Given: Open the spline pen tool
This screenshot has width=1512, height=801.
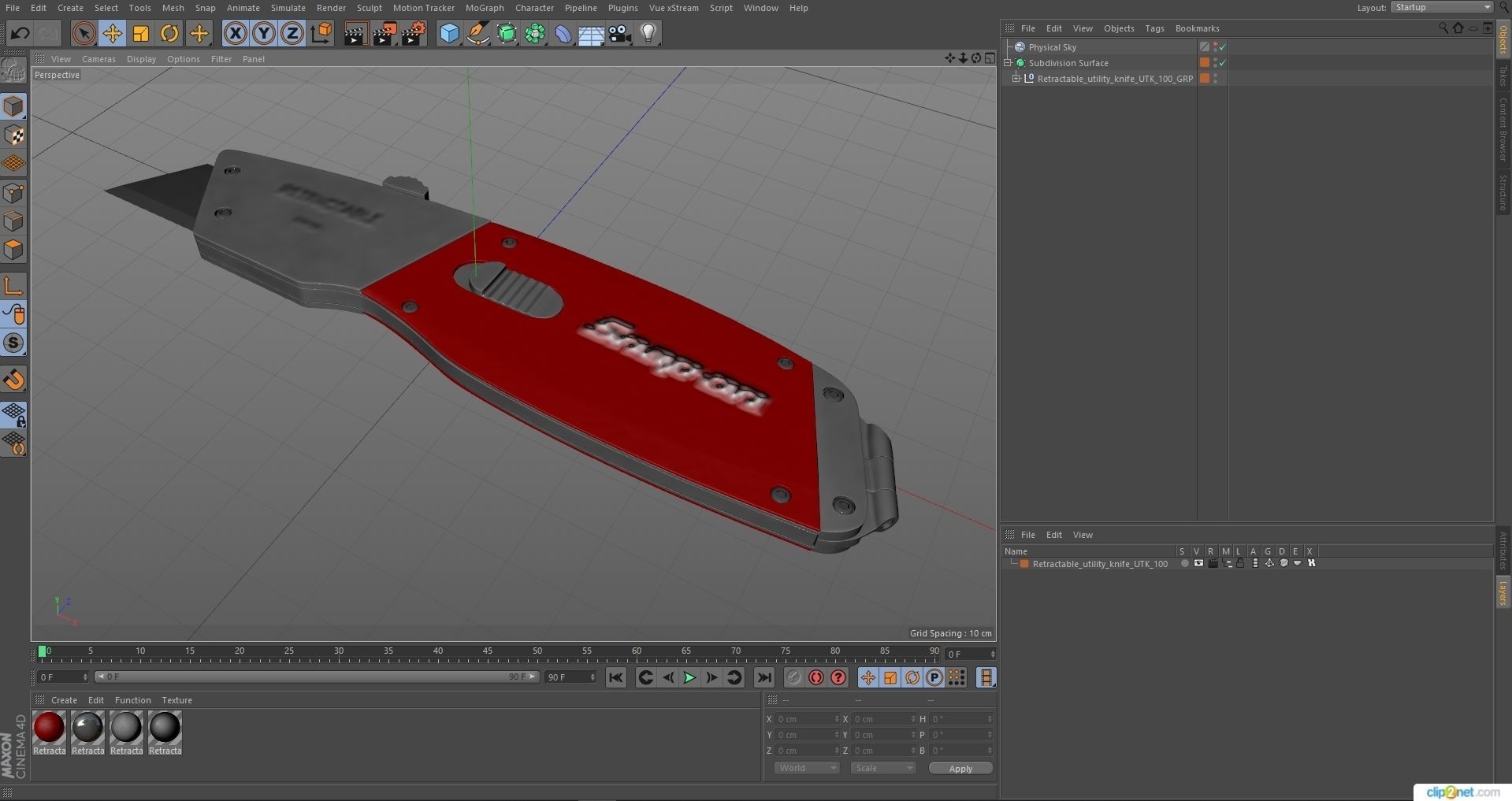Looking at the screenshot, I should 477,33.
